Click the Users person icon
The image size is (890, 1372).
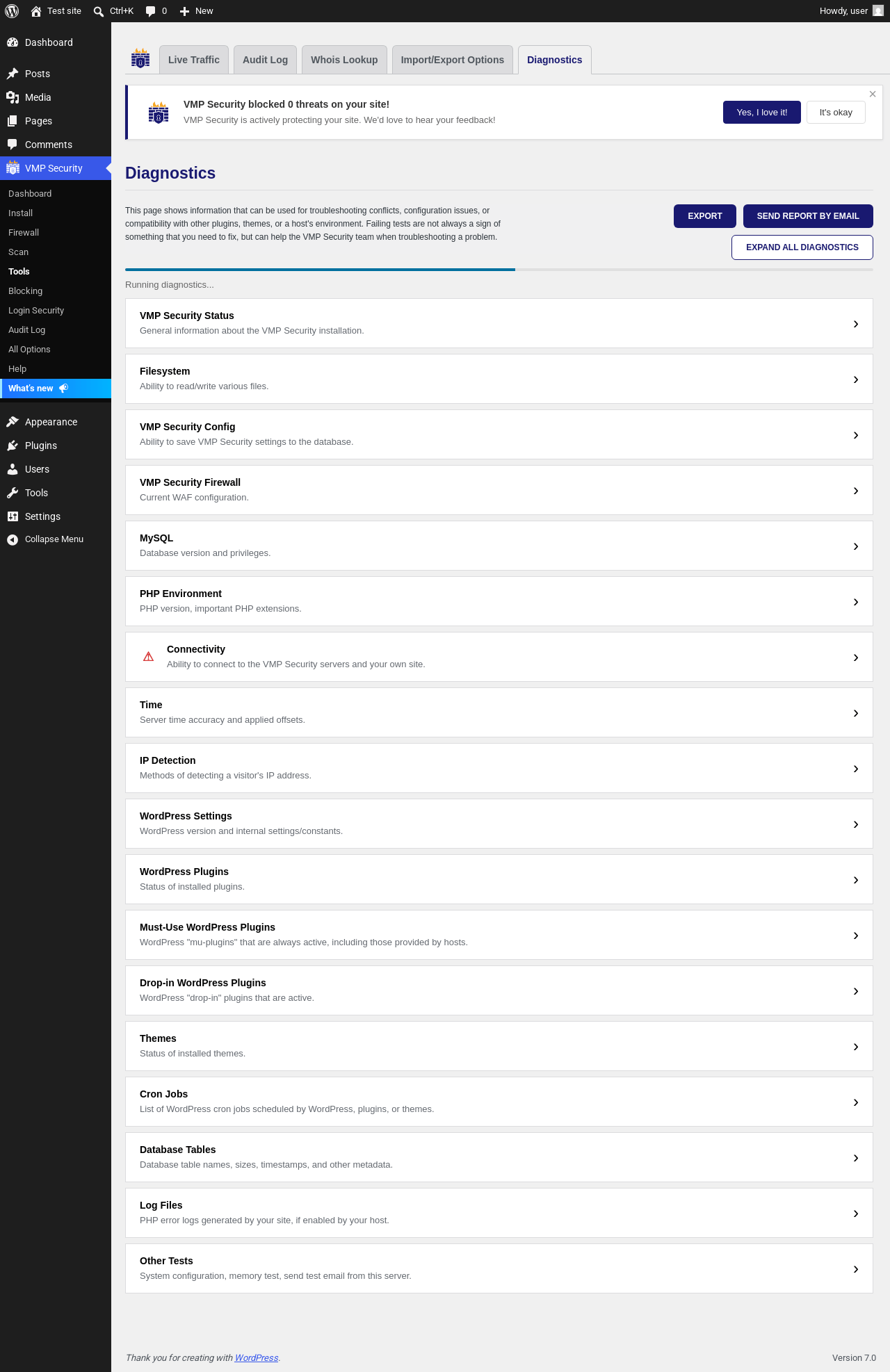click(x=13, y=469)
